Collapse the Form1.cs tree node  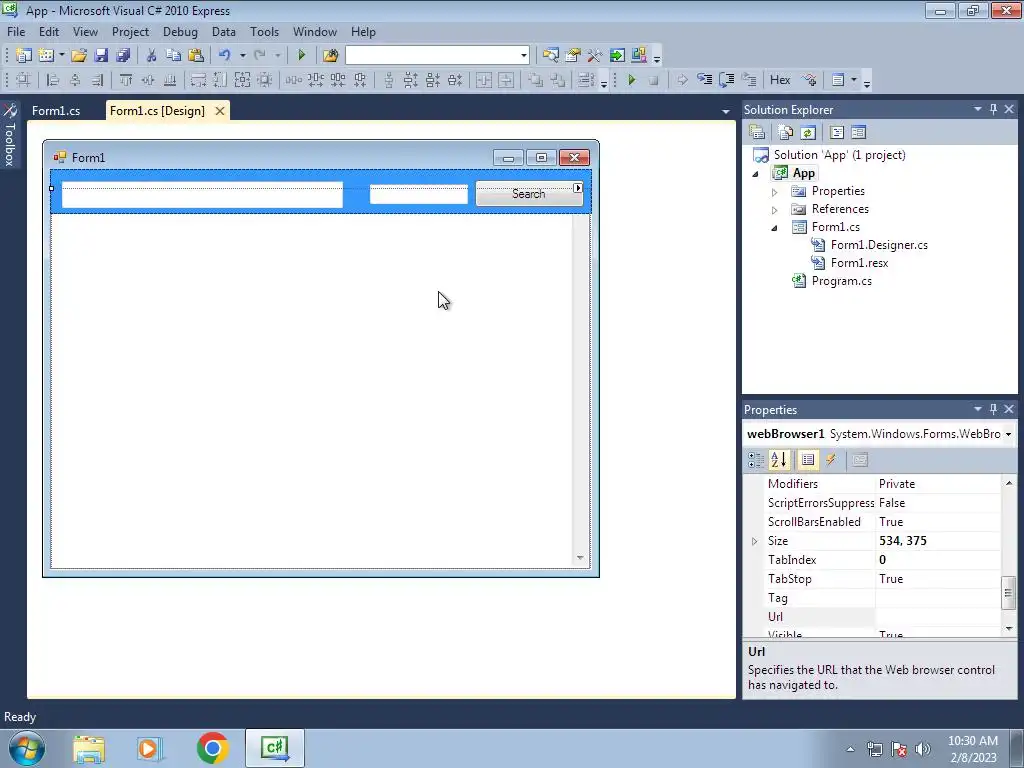pos(775,228)
